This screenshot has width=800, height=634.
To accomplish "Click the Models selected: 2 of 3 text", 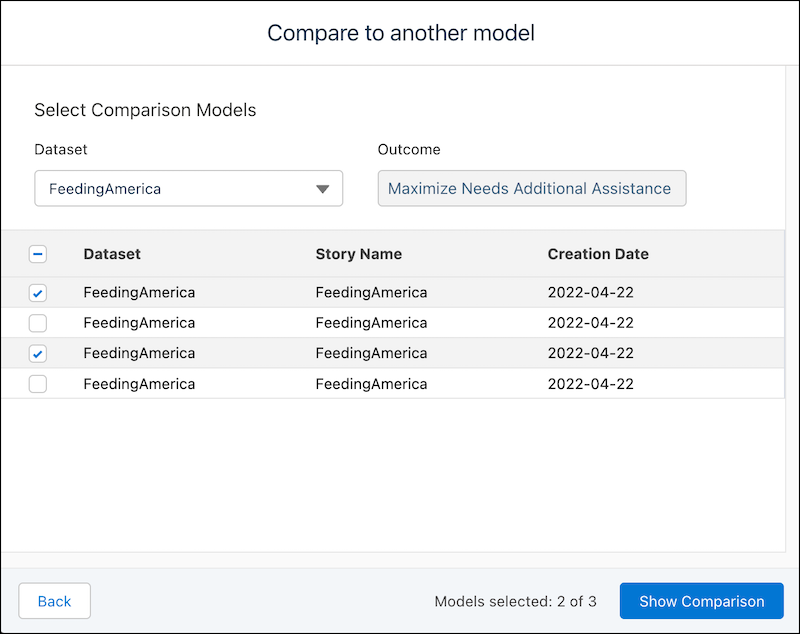I will pyautogui.click(x=515, y=601).
